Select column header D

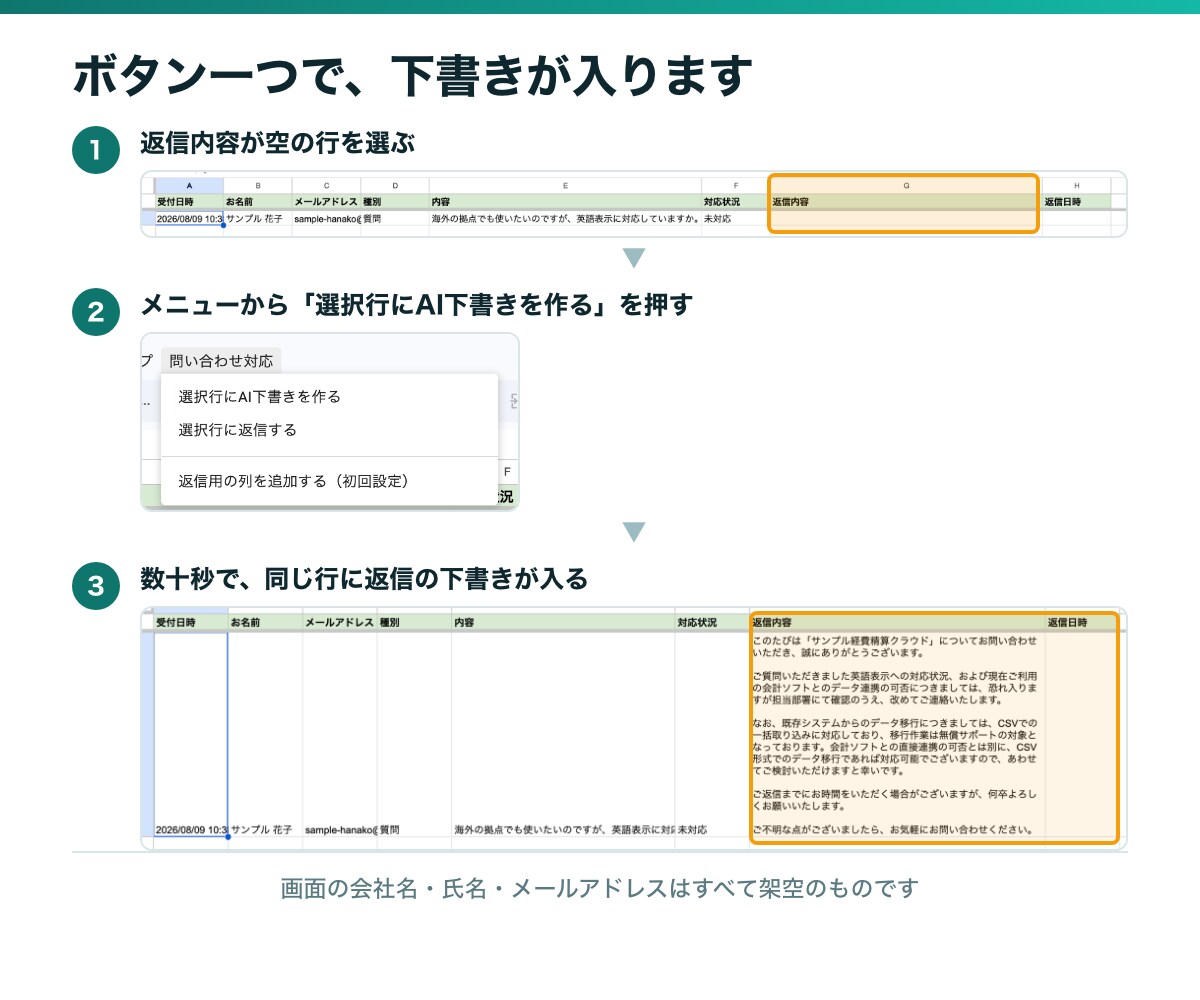point(395,186)
